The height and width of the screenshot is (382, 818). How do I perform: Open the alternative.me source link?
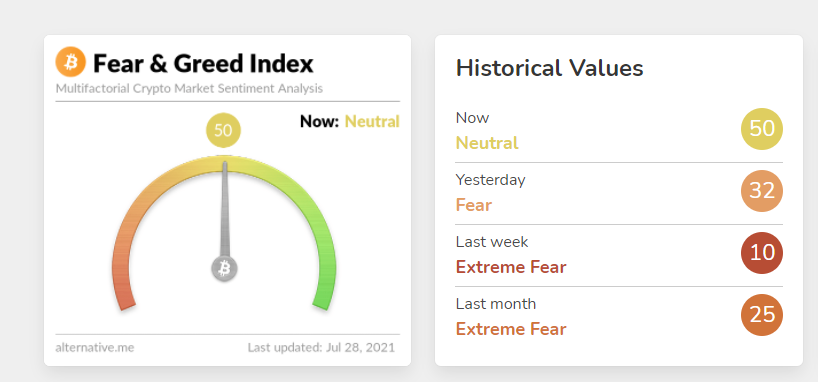(94, 347)
